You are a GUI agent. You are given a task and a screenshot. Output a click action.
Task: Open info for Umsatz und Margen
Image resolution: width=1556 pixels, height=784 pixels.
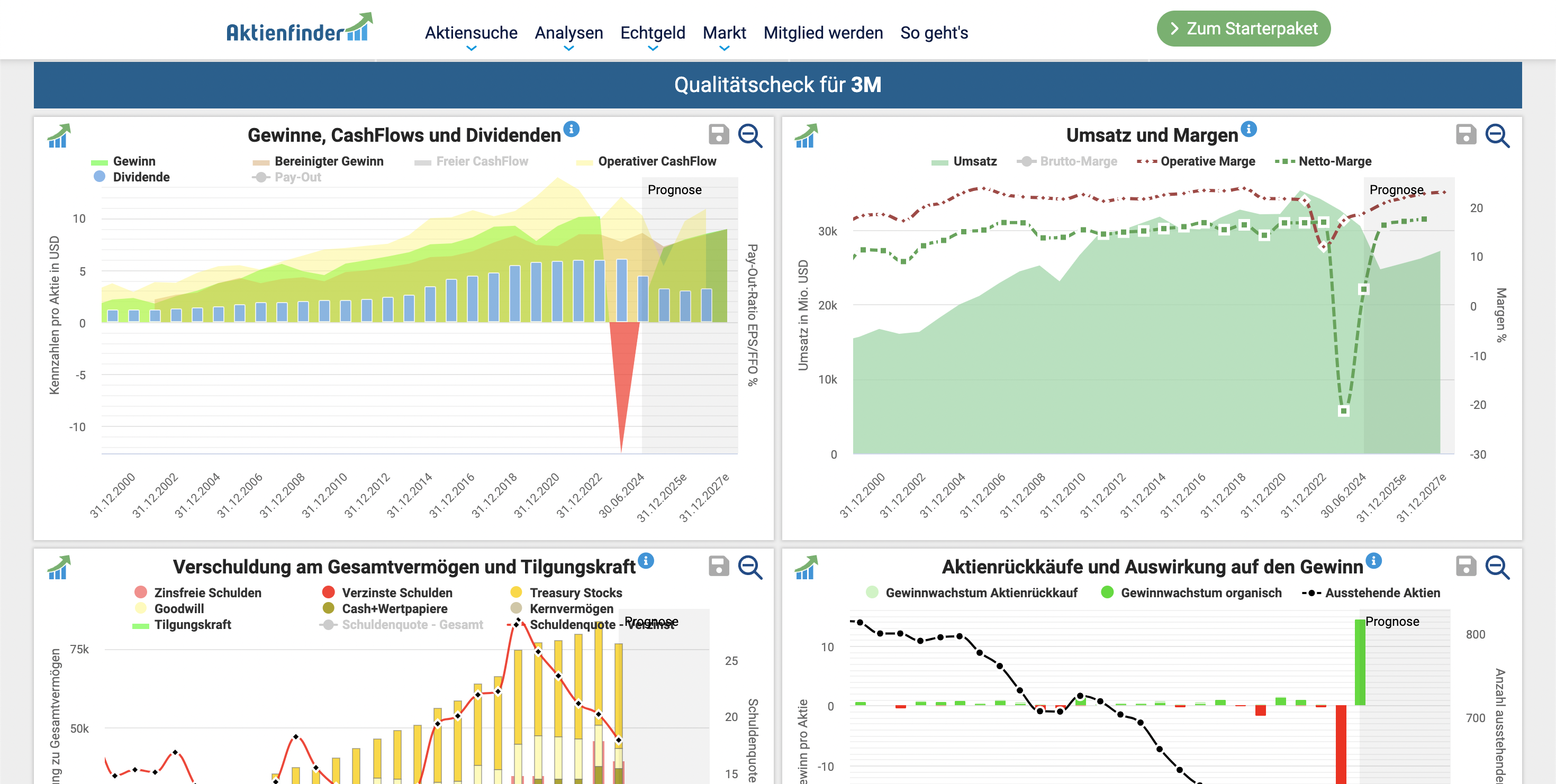point(1249,129)
